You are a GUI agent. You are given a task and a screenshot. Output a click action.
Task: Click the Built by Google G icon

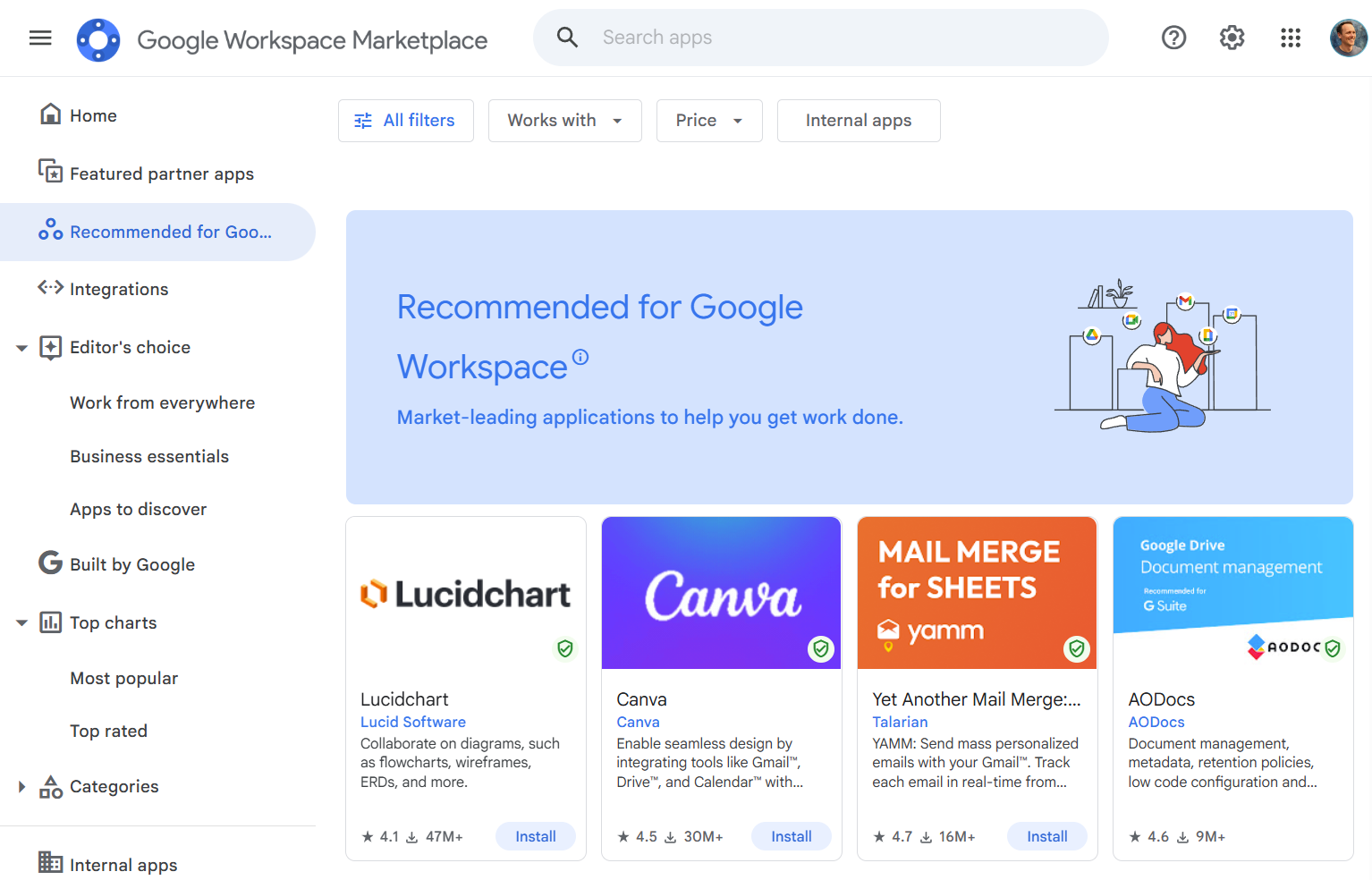51,563
